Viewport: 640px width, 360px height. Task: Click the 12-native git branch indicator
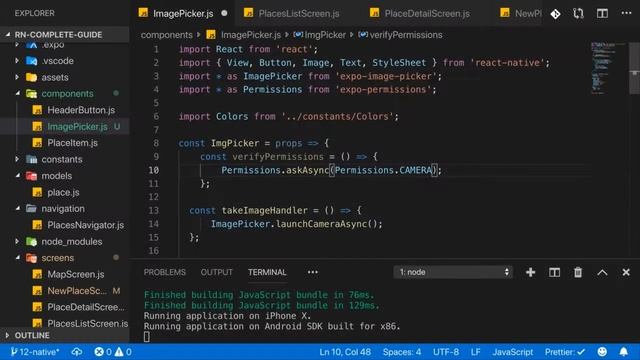click(x=35, y=352)
